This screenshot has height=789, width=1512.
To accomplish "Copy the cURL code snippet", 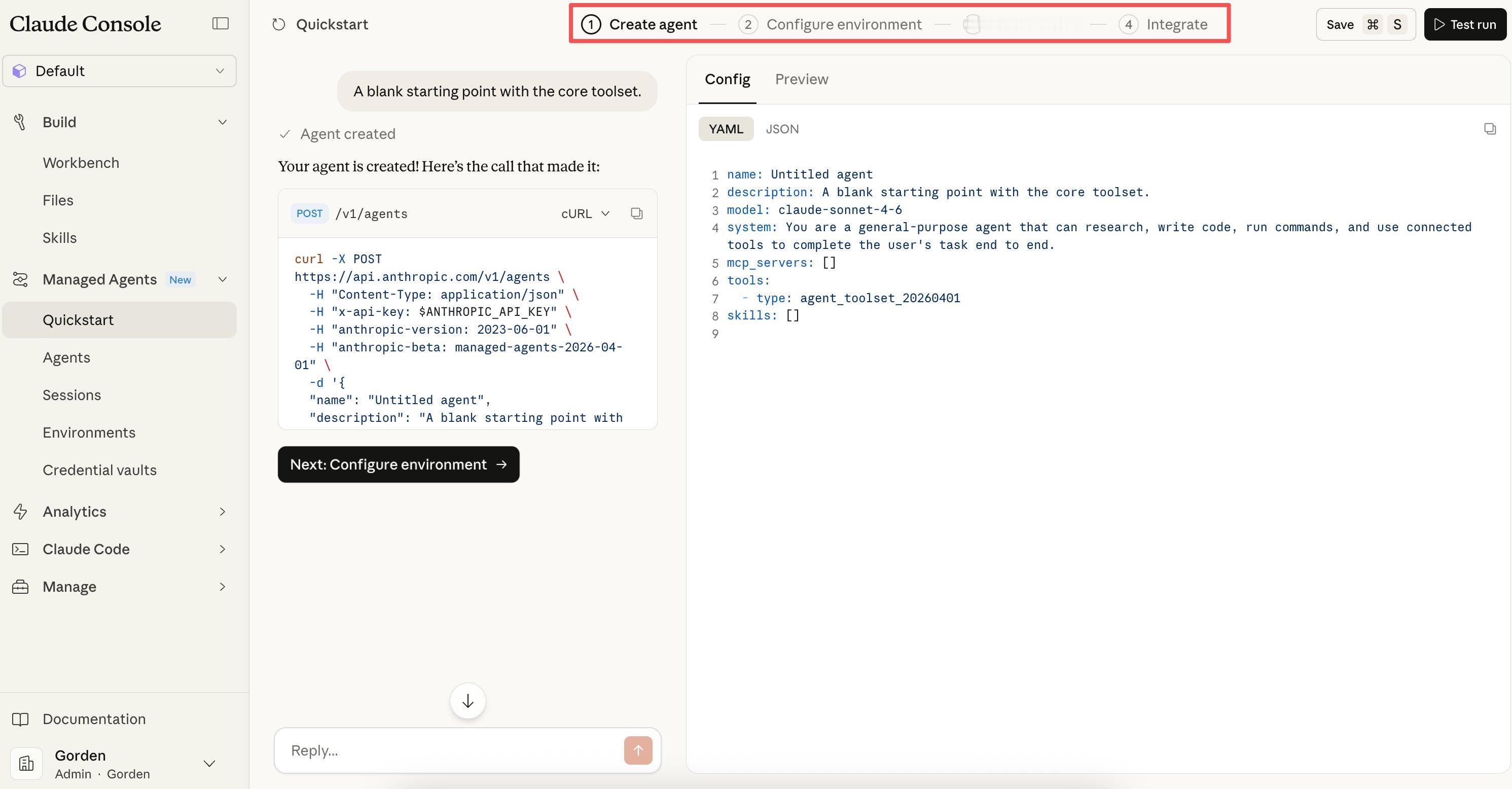I will [x=636, y=213].
